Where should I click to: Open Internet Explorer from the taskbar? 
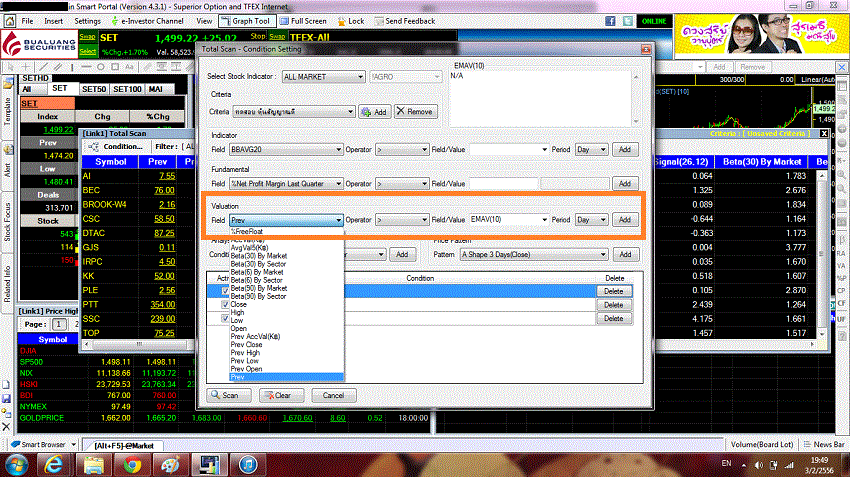click(x=54, y=465)
